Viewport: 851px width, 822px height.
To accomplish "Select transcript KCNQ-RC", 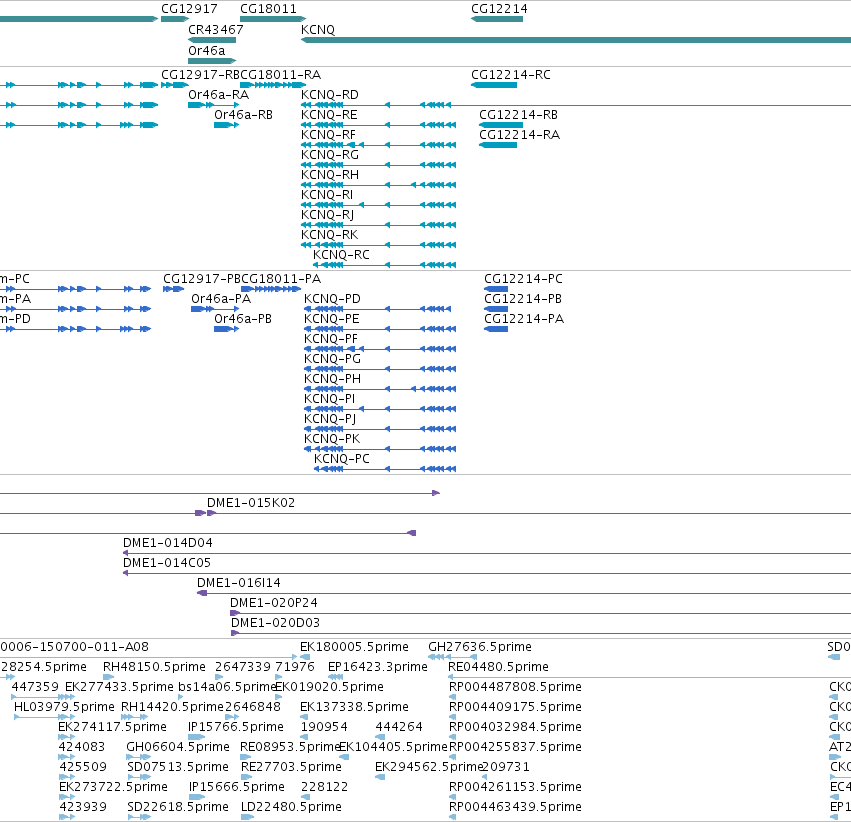I will [384, 265].
